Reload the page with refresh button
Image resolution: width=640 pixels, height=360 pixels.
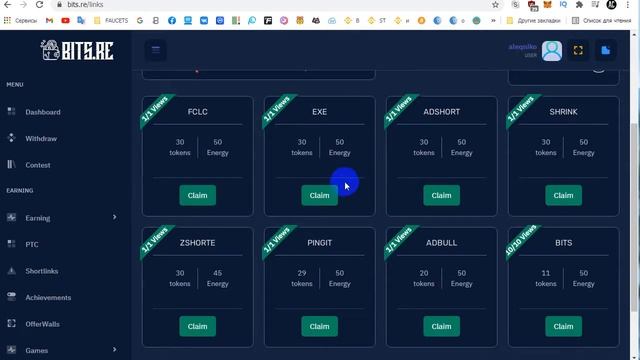(x=39, y=4)
